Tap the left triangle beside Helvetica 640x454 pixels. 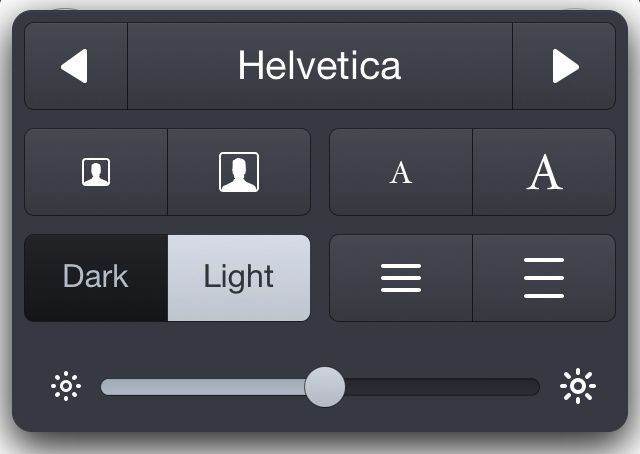75,66
